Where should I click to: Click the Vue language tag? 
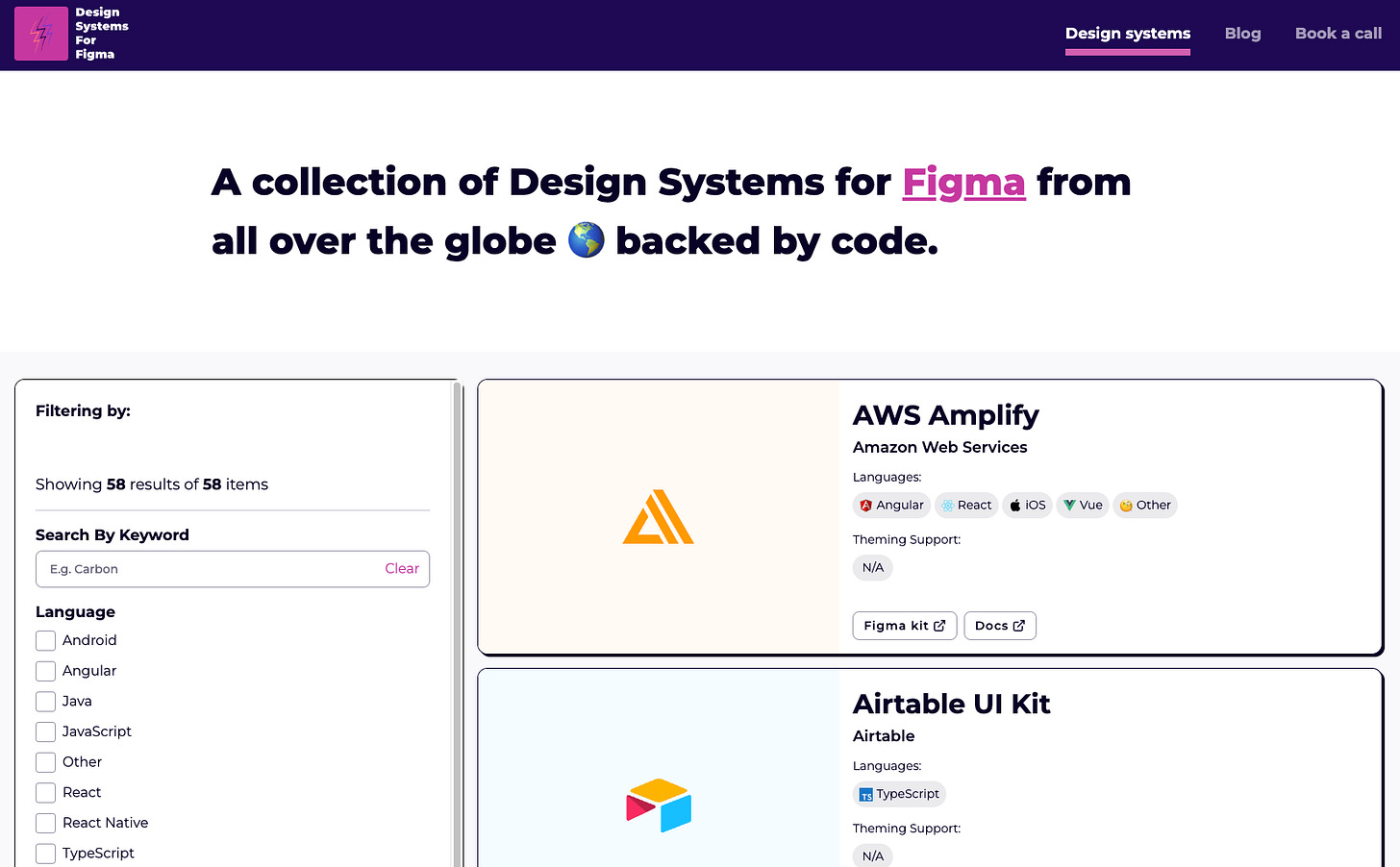tap(1083, 506)
